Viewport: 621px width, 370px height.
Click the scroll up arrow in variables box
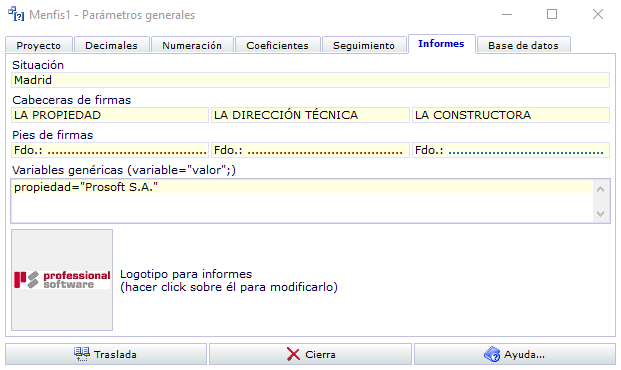click(x=600, y=189)
